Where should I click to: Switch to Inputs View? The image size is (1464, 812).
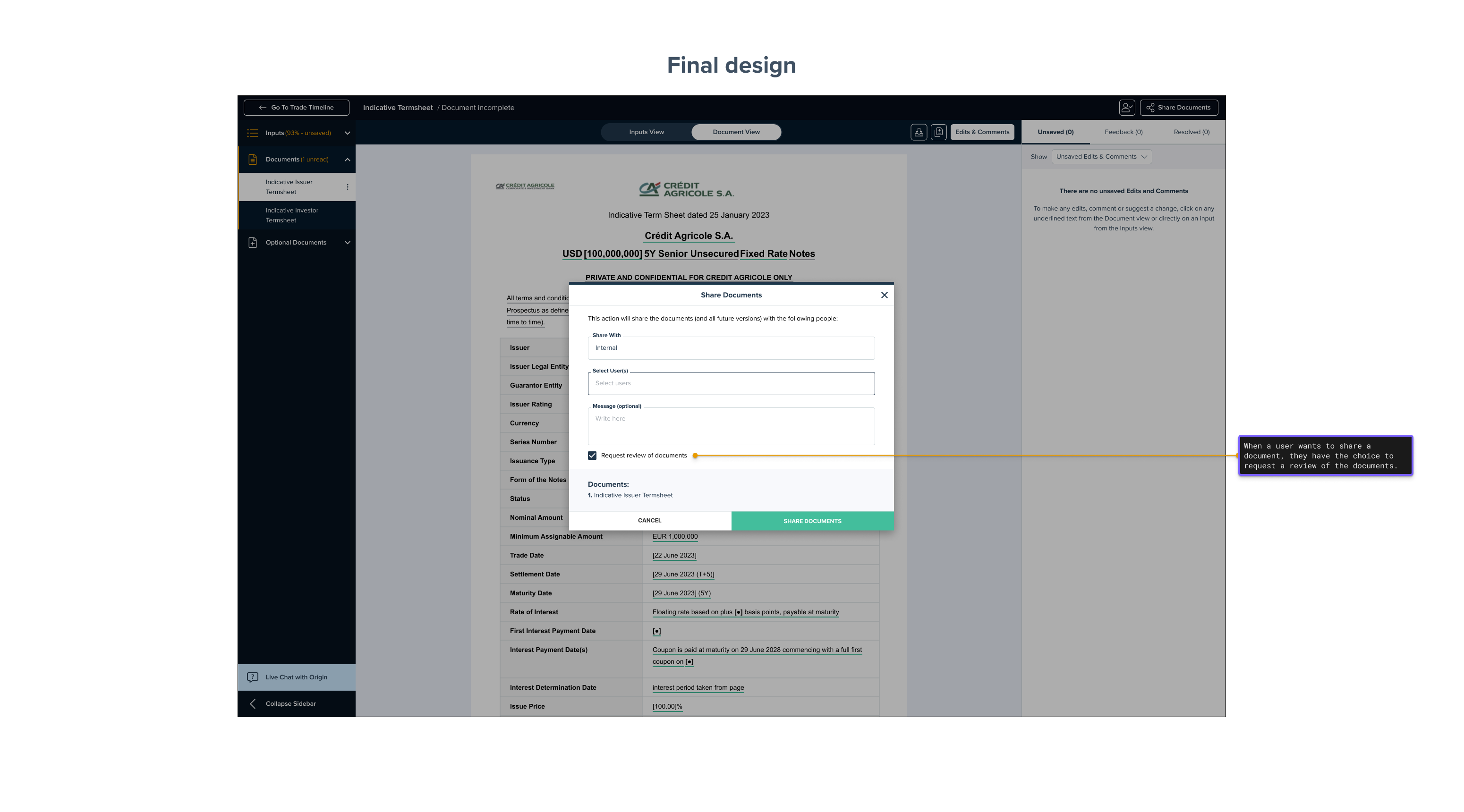click(x=646, y=132)
